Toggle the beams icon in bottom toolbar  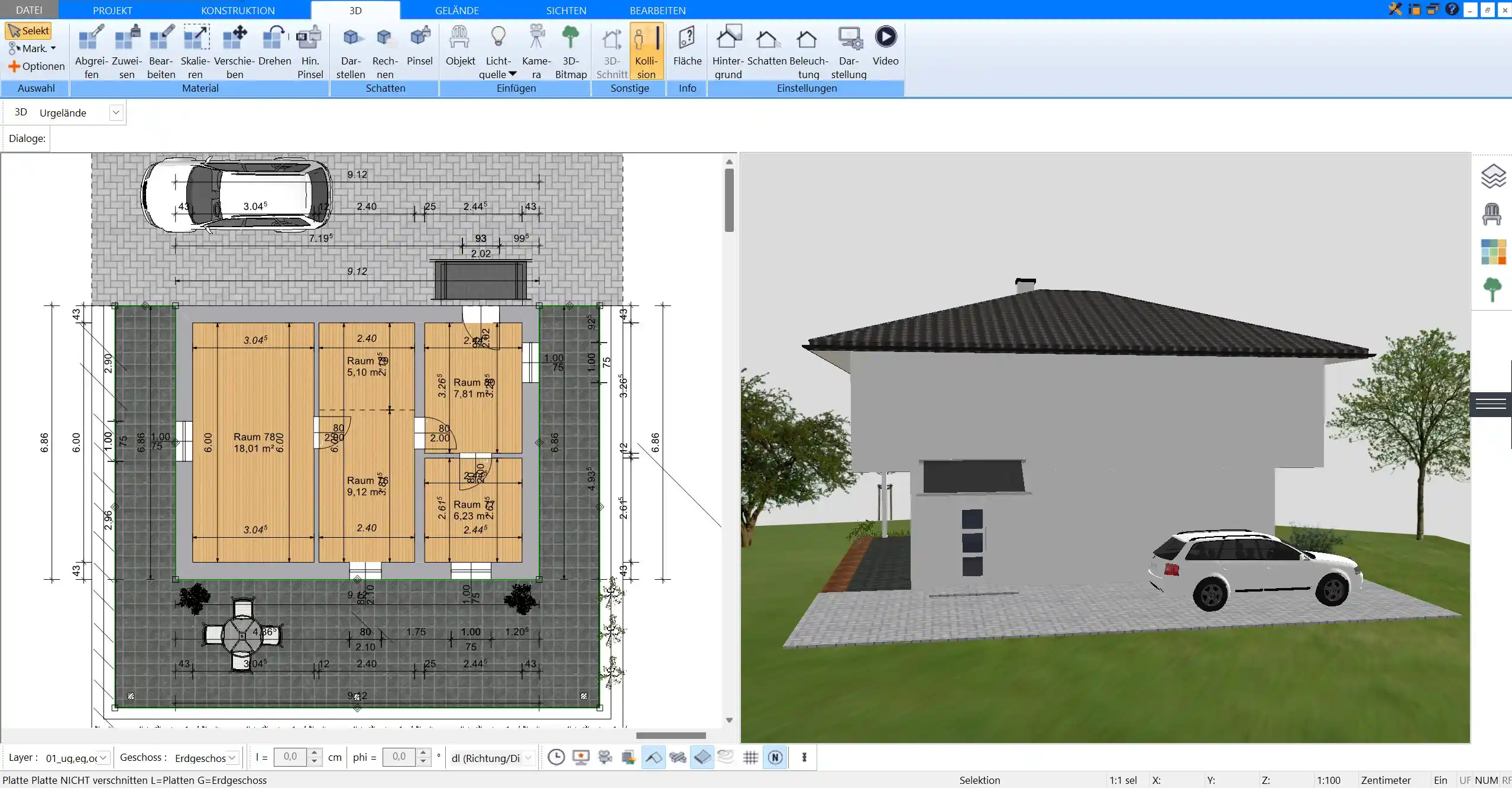tap(678, 757)
